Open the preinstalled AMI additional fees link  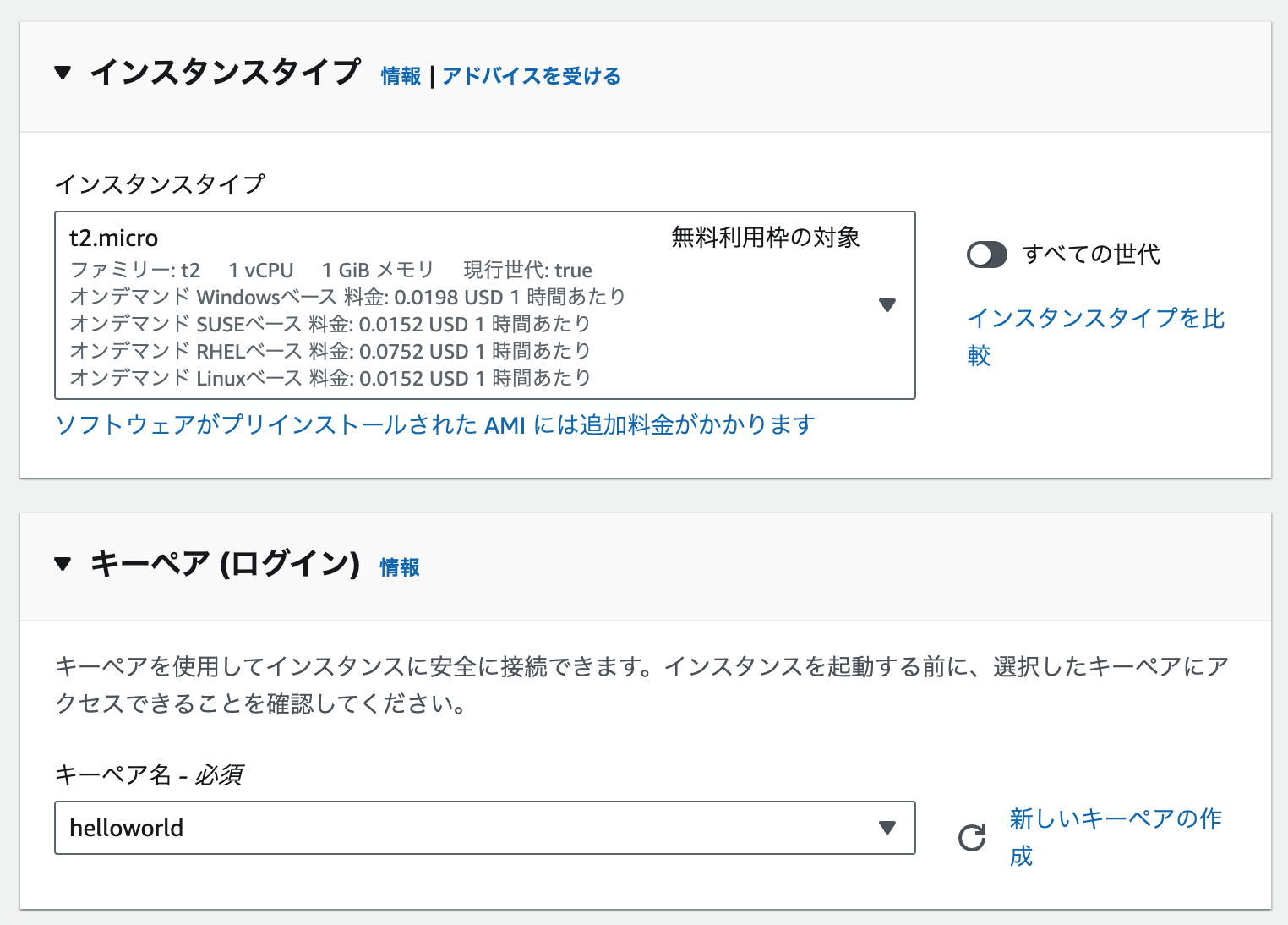click(434, 424)
